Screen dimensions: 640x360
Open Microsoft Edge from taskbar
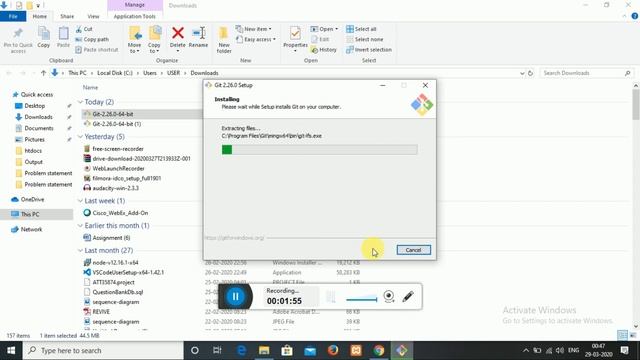tap(241, 351)
